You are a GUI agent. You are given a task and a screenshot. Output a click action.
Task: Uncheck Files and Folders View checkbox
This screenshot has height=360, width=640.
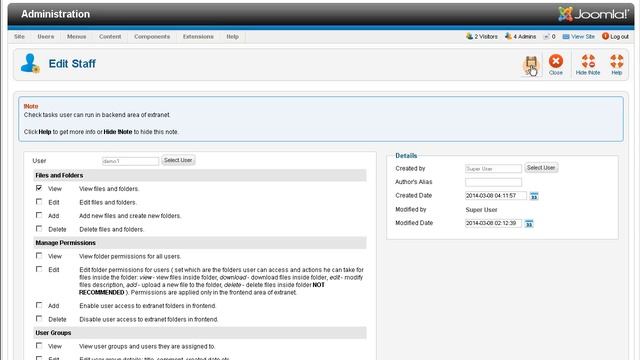coord(39,188)
